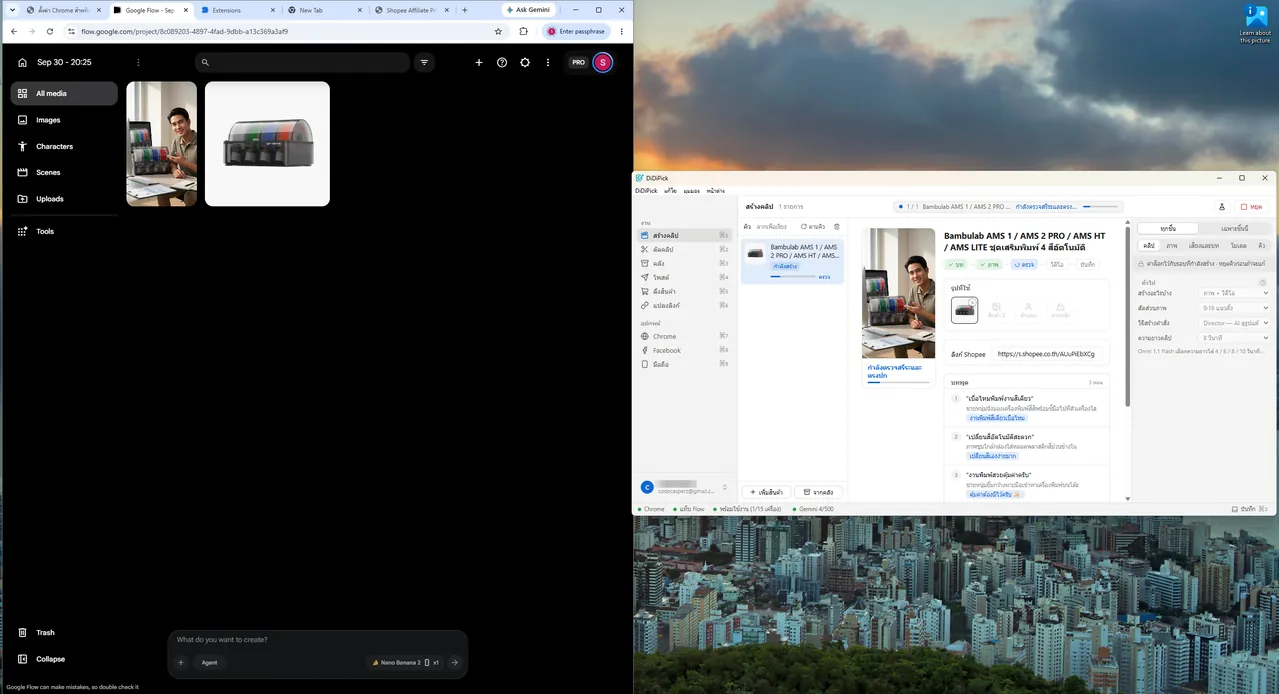This screenshot has height=694, width=1279.
Task: Toggle the ภาพ step chip
Action: (990, 265)
